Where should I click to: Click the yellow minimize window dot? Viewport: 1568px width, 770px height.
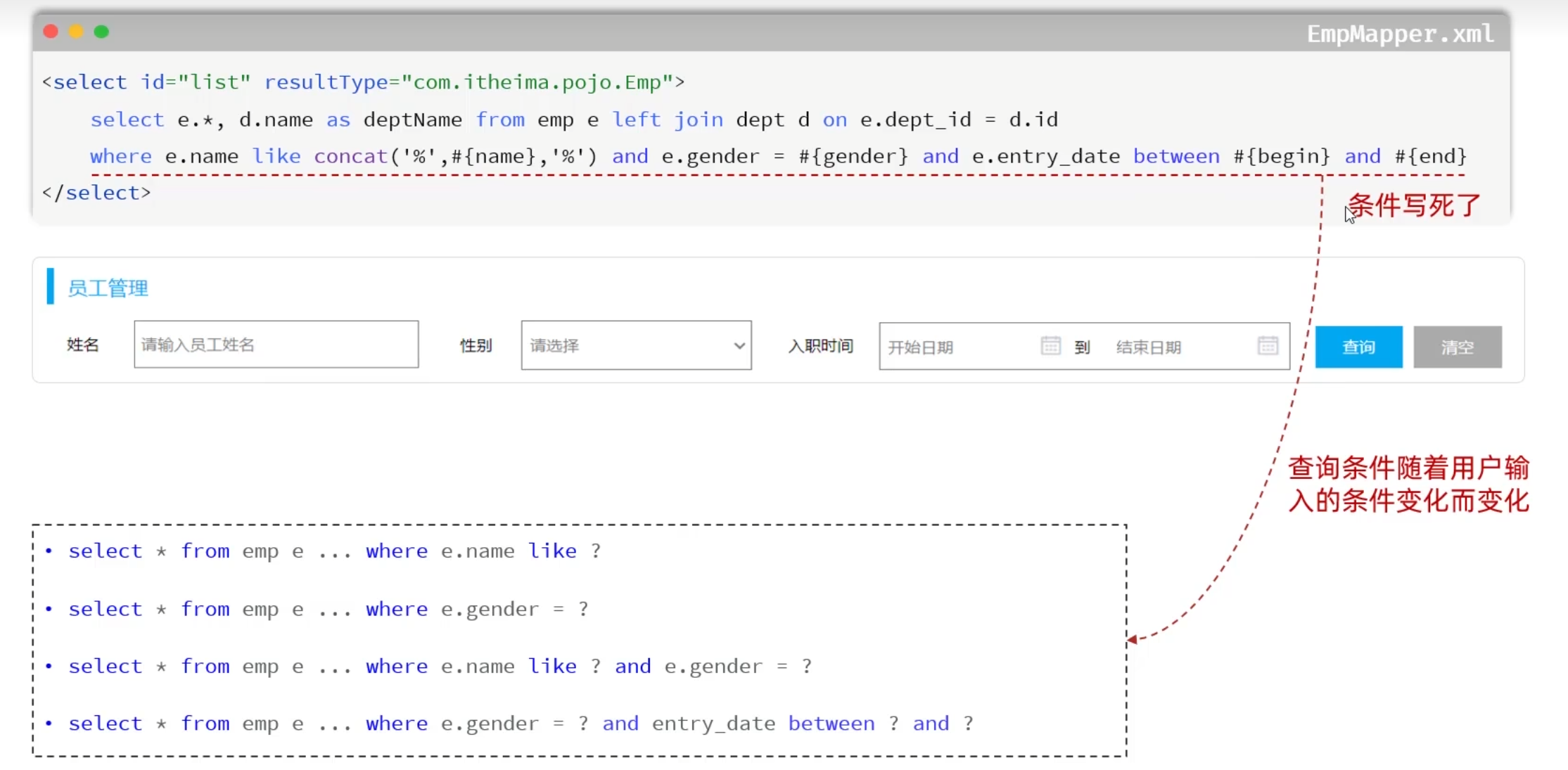click(x=76, y=32)
